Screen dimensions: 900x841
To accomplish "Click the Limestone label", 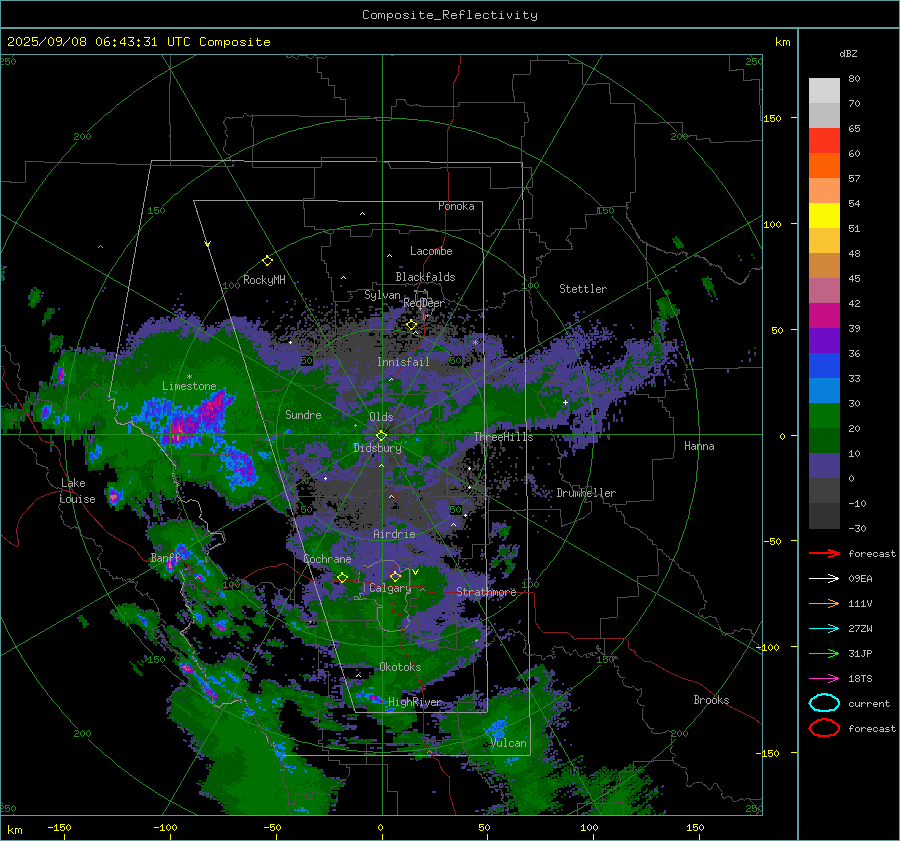I will pyautogui.click(x=189, y=386).
